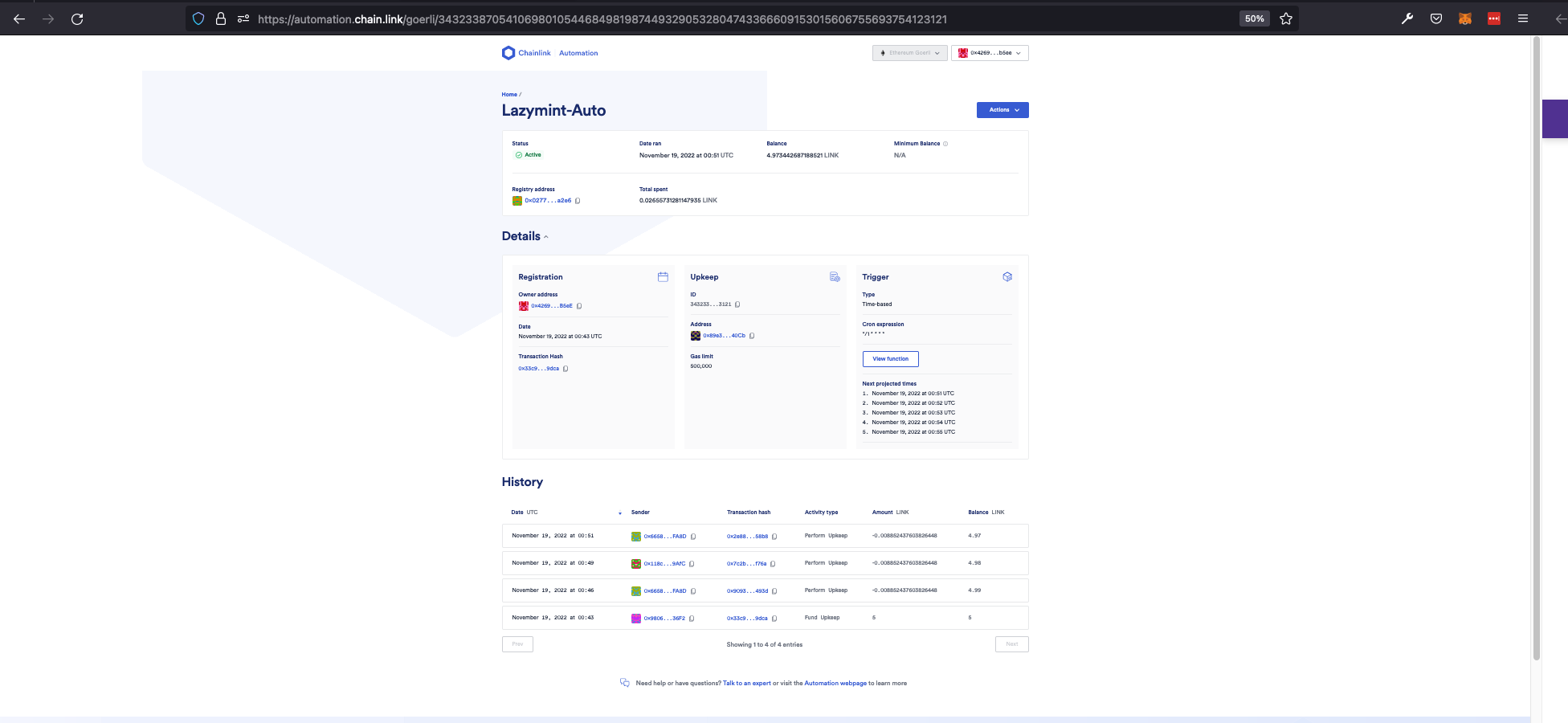Copy the upkeep address 0x89e3...40Cb
This screenshot has height=723, width=1568.
pyautogui.click(x=752, y=336)
